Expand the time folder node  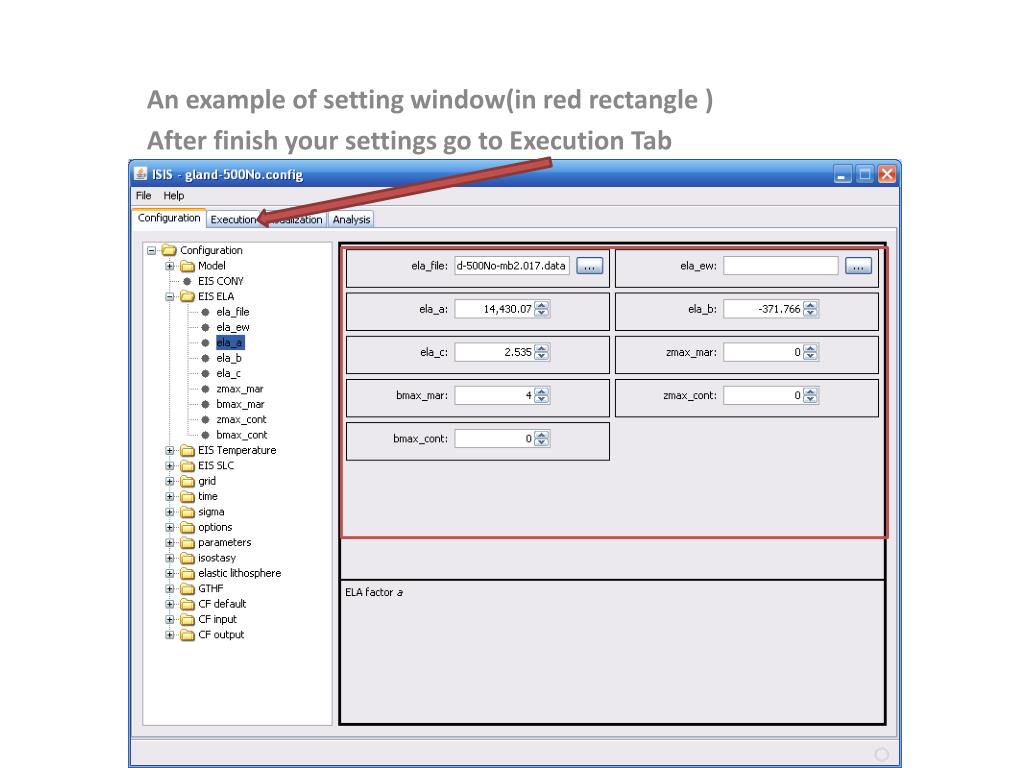[x=170, y=496]
